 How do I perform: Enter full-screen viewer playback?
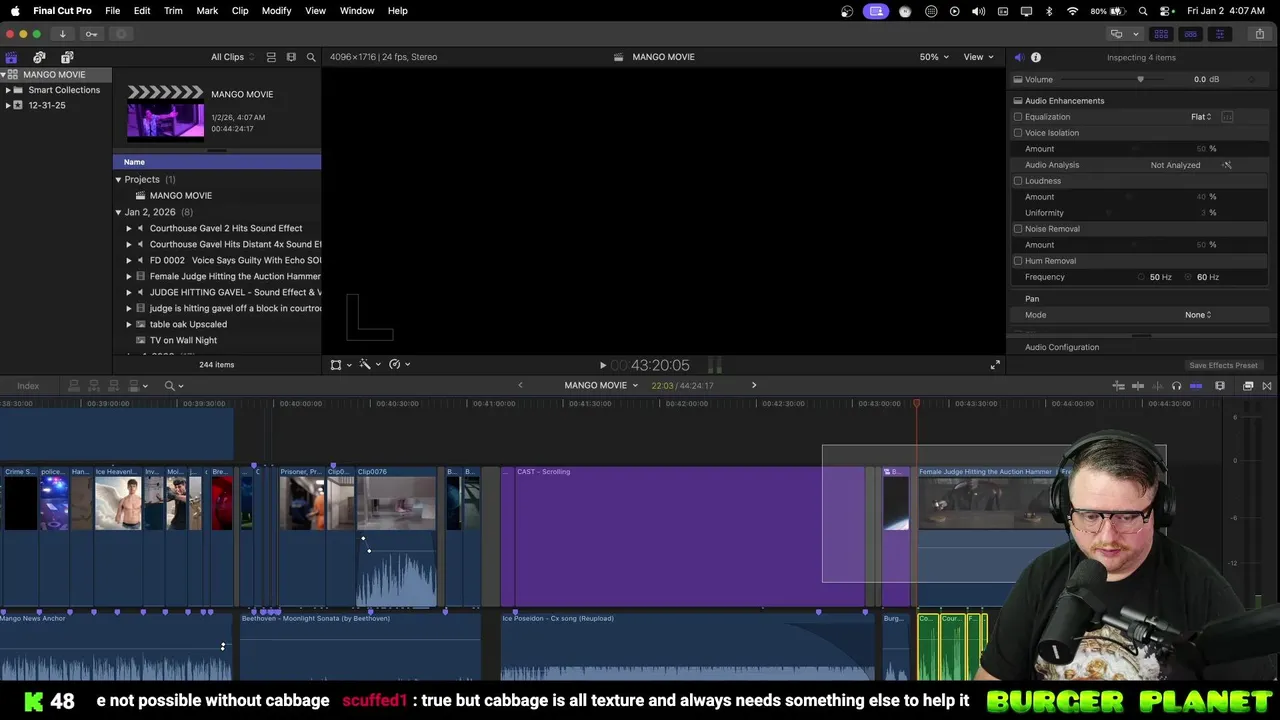995,365
